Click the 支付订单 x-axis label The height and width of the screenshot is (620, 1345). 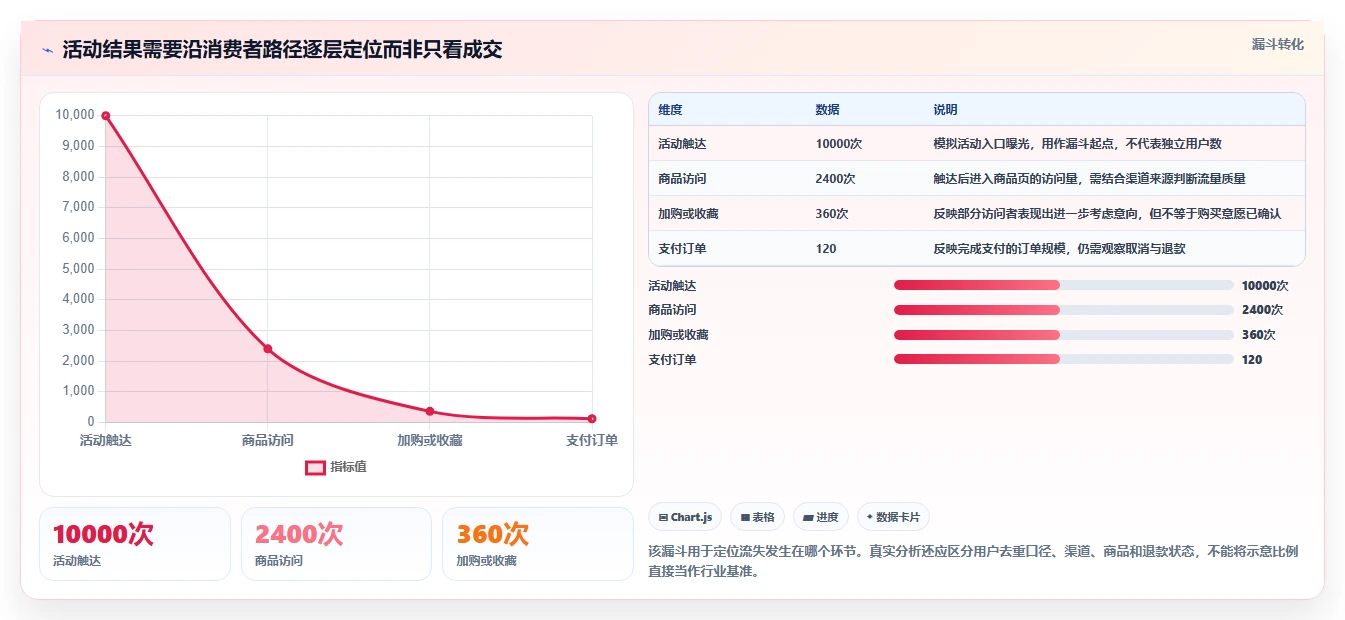592,440
